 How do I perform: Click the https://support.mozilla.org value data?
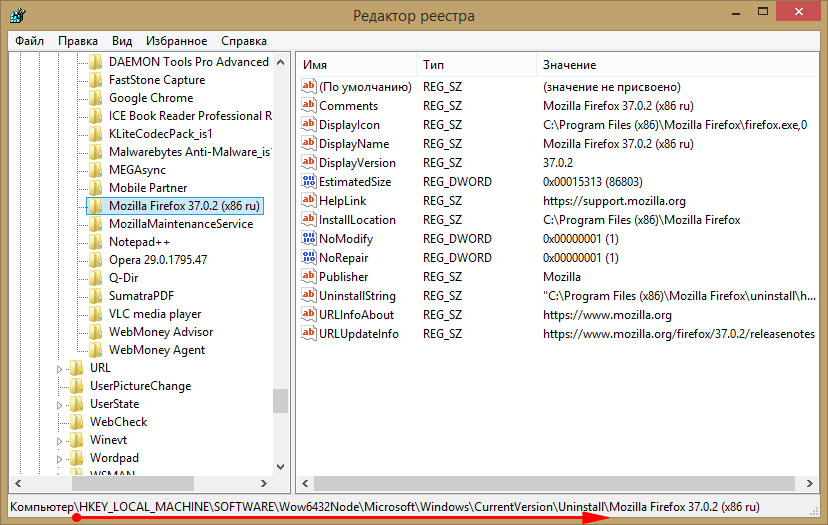tap(614, 201)
